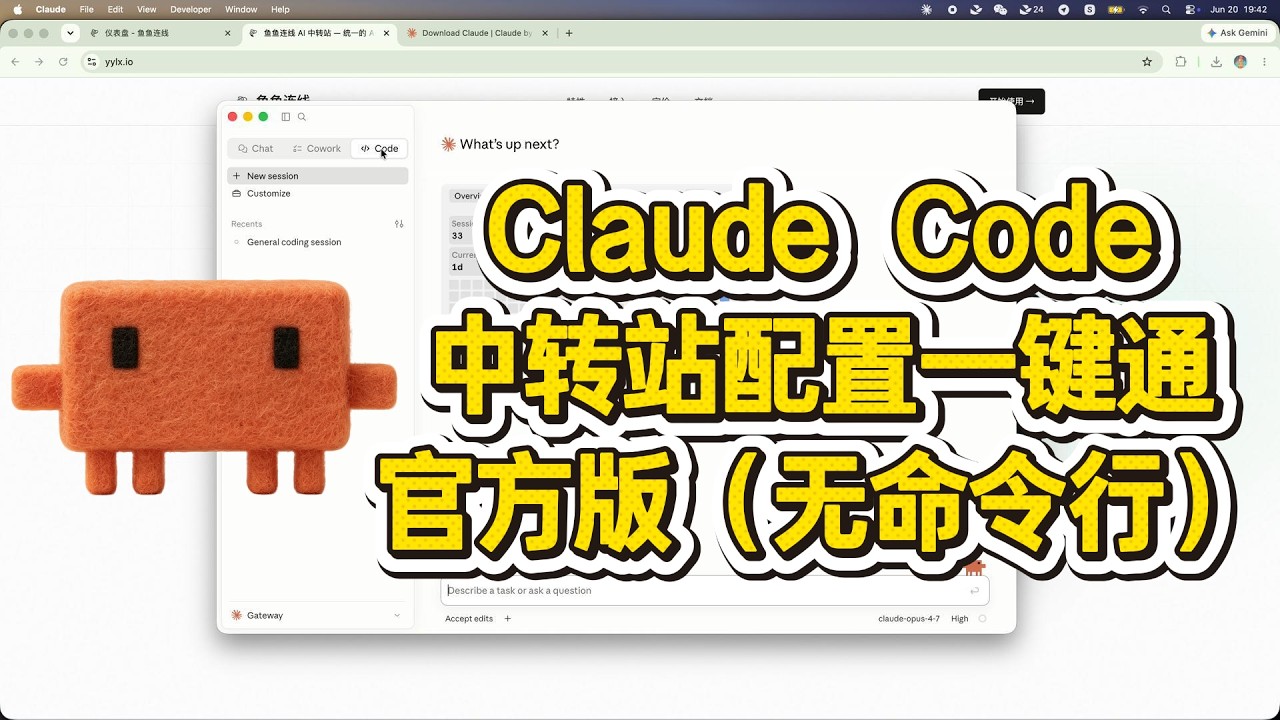Switch to the Download Claude browser tab

[x=478, y=33]
